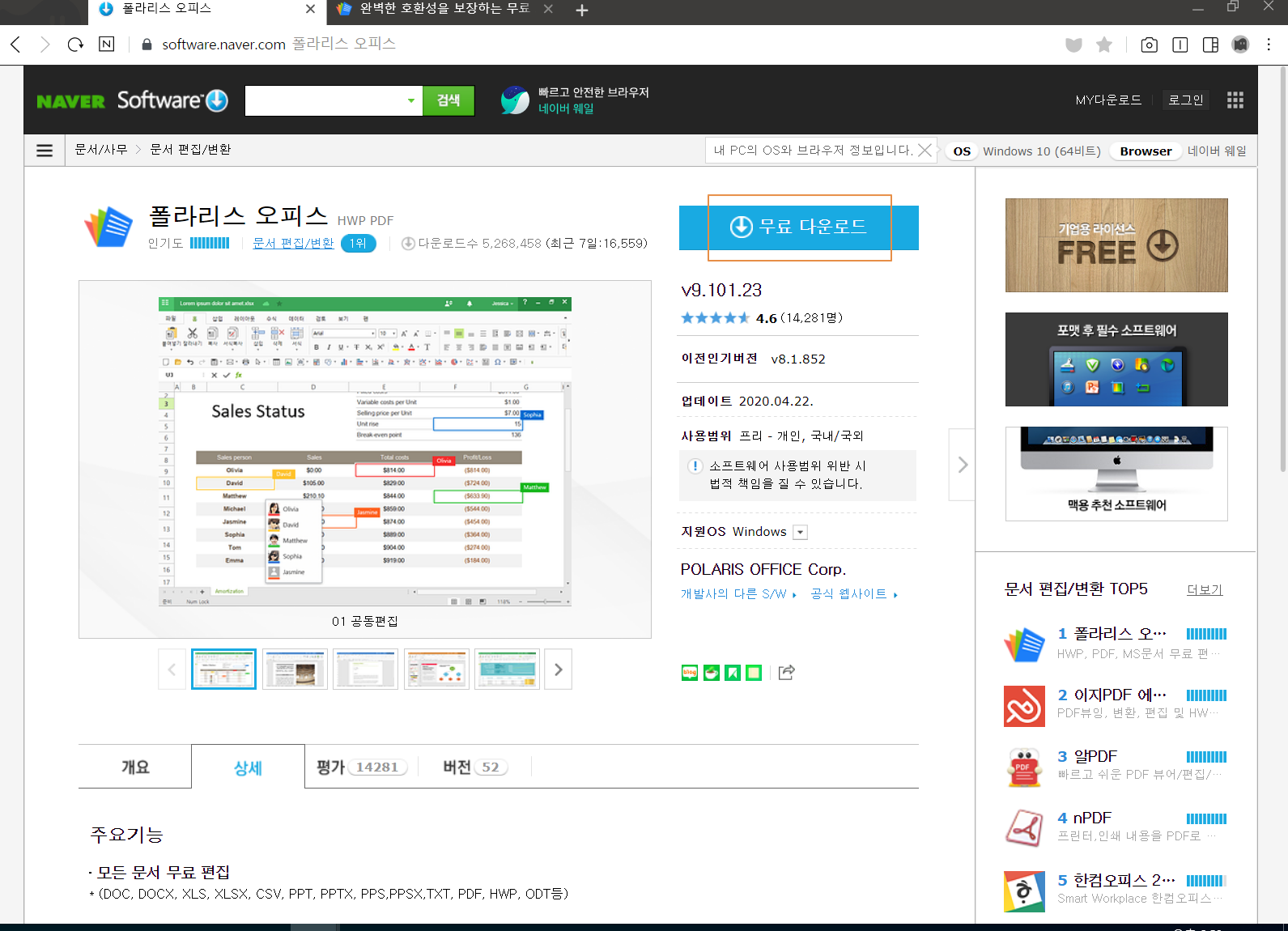
Task: Open nPDF icon in TOP5 list
Action: pyautogui.click(x=1024, y=829)
